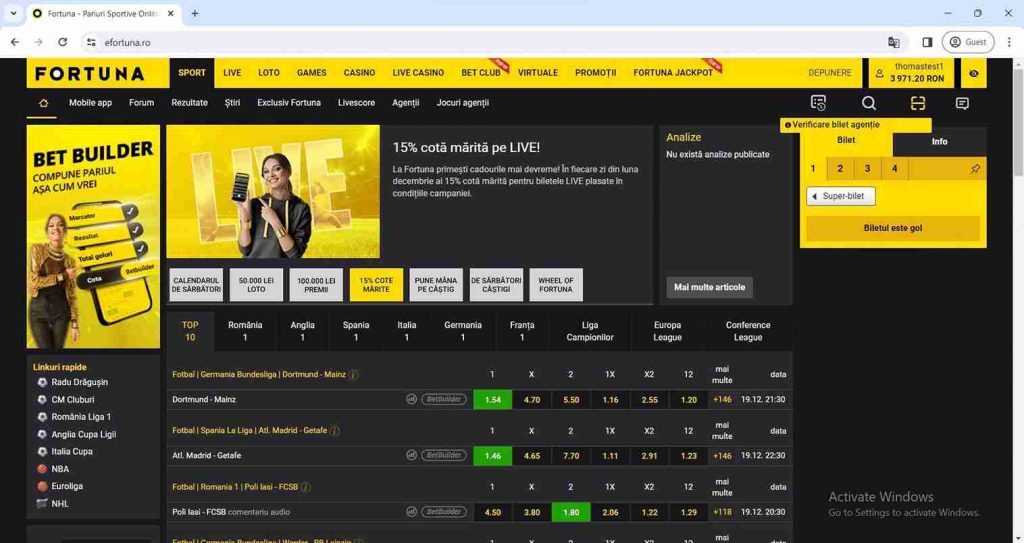This screenshot has height=543, width=1024.
Task: Reload the page
Action: point(62,42)
